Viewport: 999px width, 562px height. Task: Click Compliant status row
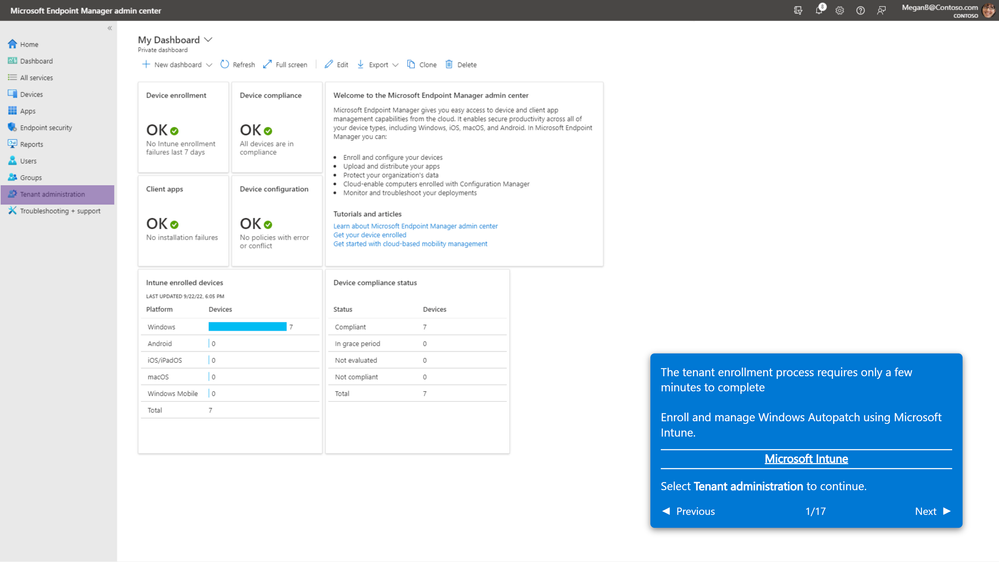tap(417, 327)
